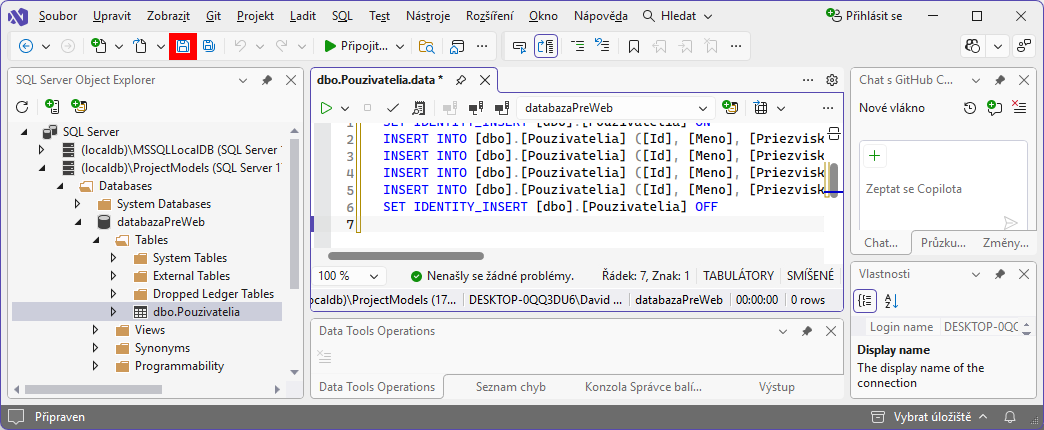Click line 6 SET IDENTITY_INSERT OFF code
Image resolution: width=1044 pixels, height=430 pixels.
[550, 207]
